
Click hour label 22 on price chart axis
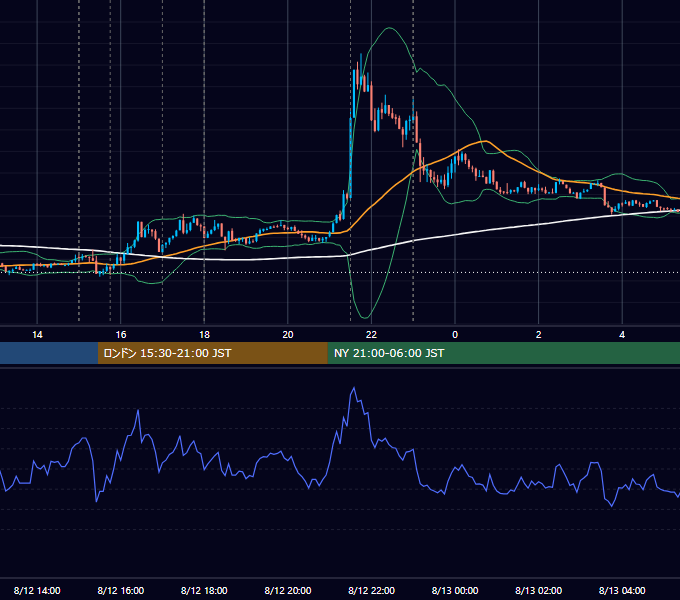(372, 335)
